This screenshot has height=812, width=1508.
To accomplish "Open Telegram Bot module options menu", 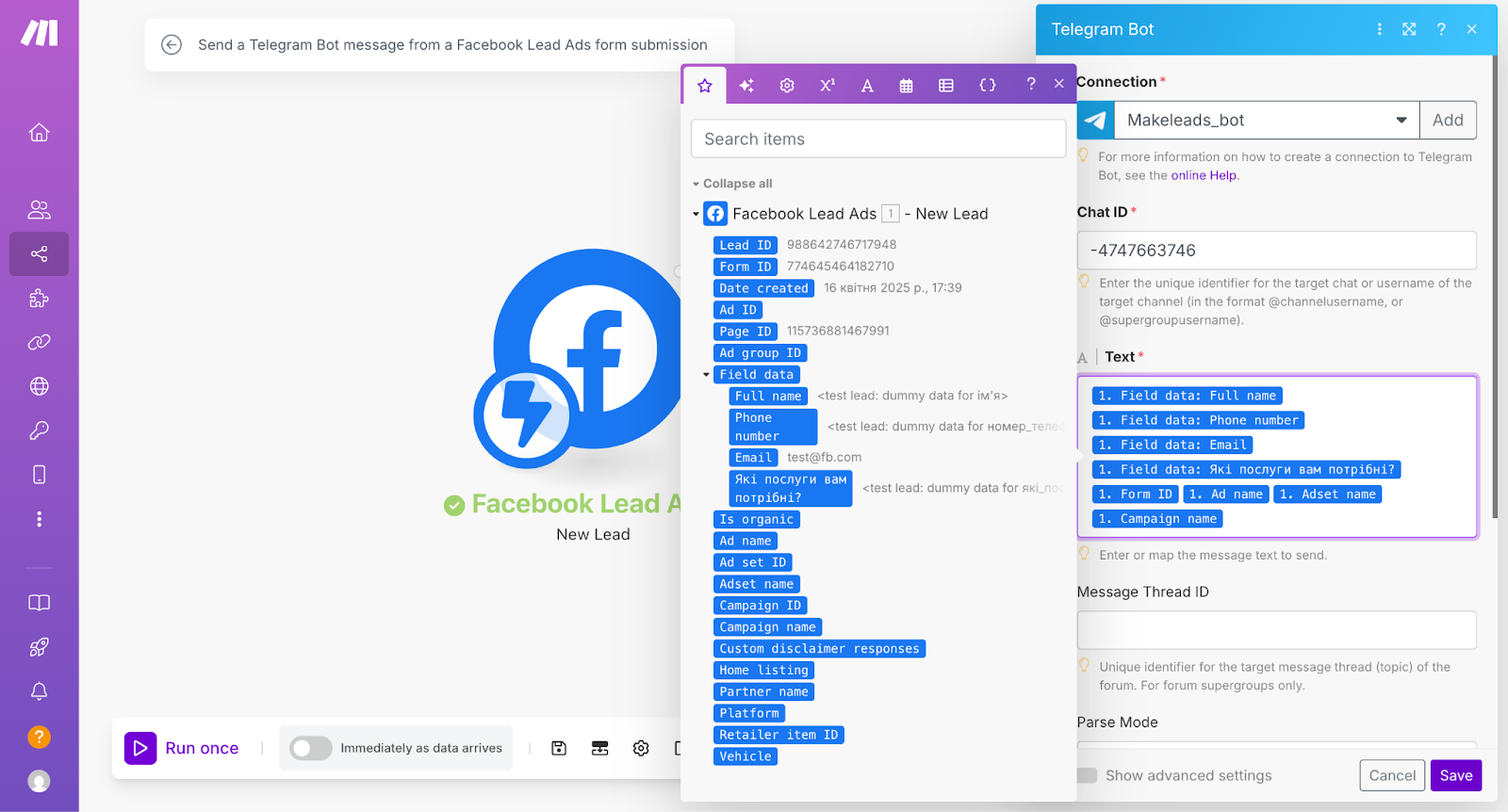I will tap(1380, 29).
